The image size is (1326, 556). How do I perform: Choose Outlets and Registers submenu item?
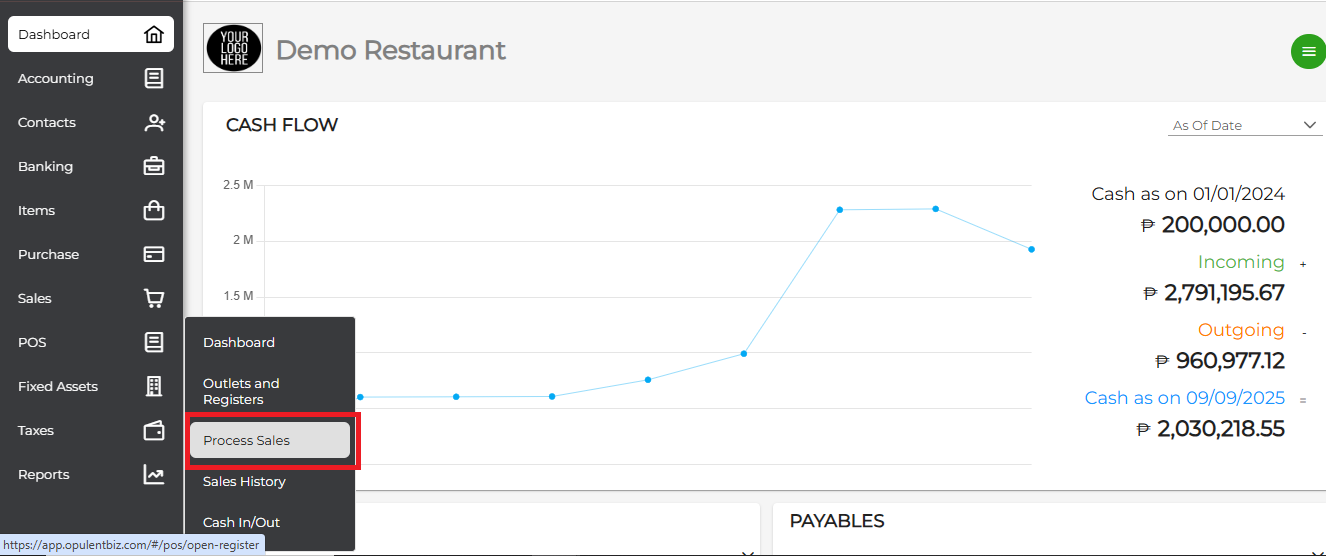pos(241,392)
